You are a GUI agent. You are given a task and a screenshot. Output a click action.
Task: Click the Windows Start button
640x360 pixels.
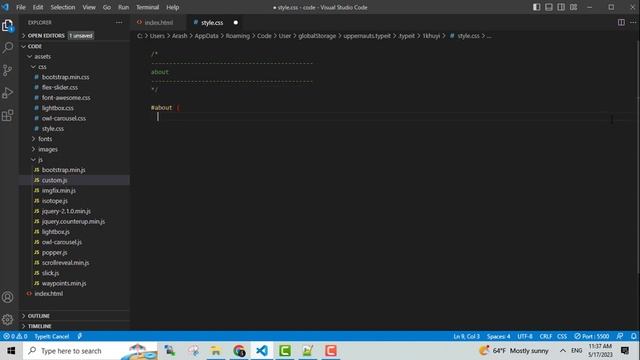[x=11, y=351]
